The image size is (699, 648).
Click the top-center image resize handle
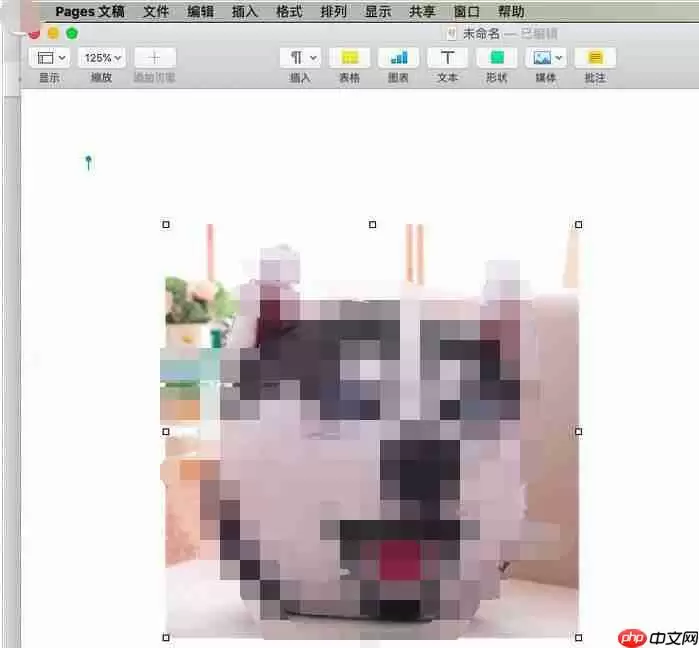(x=373, y=225)
